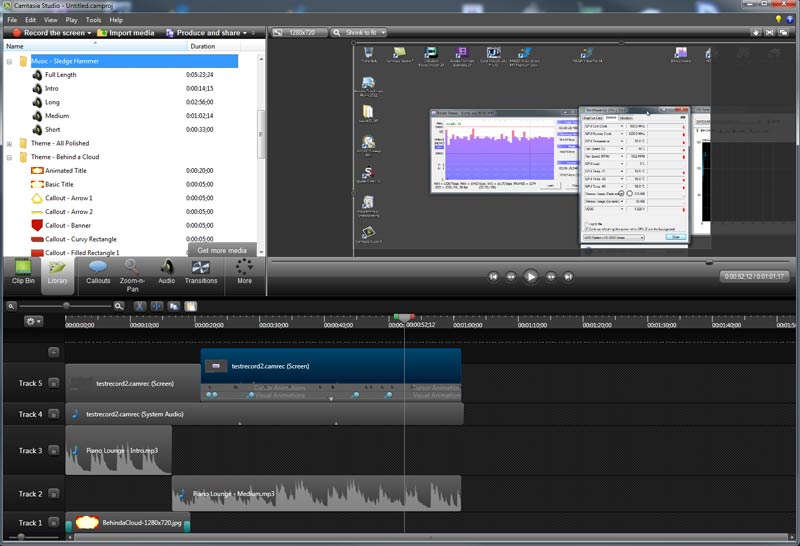The image size is (800, 546).
Task: Open the Play menu
Action: [x=71, y=20]
